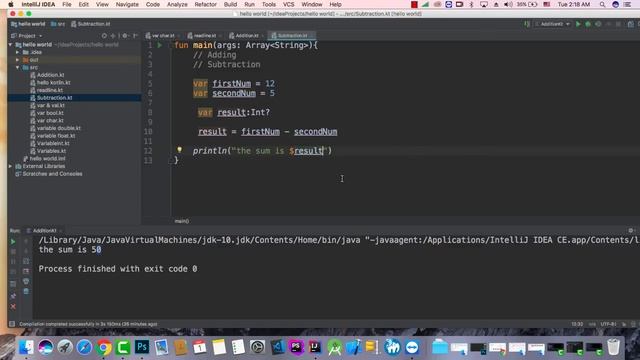Image resolution: width=640 pixels, height=360 pixels.
Task: Open Safari from the Dock
Action: tap(84, 347)
